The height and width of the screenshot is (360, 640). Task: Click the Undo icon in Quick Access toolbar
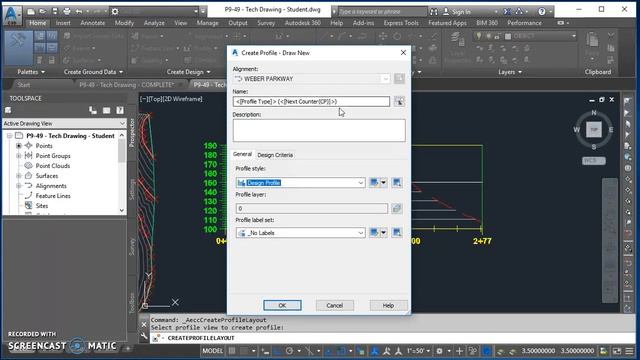pos(79,11)
